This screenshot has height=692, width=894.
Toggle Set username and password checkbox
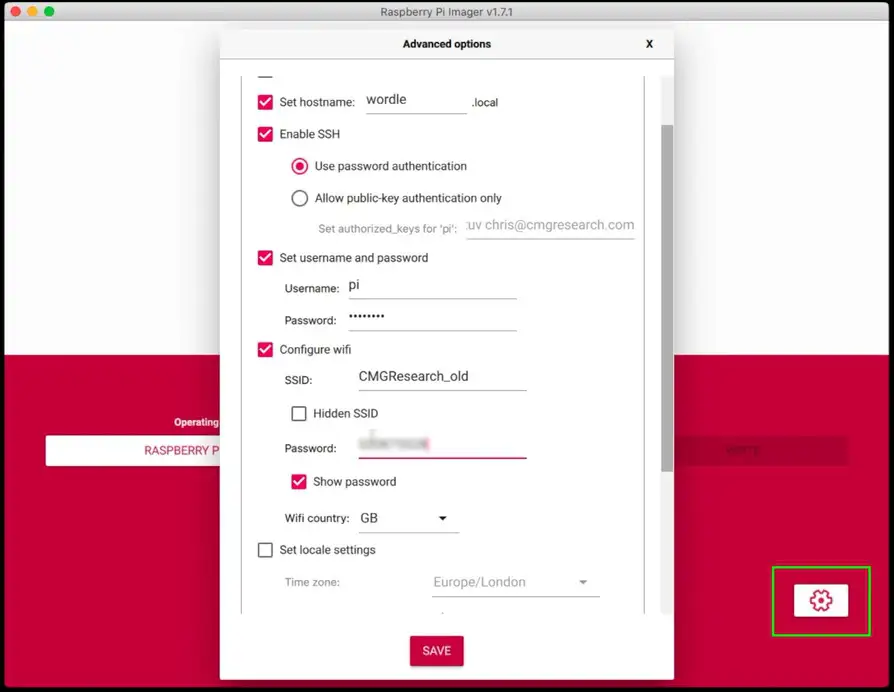point(265,258)
